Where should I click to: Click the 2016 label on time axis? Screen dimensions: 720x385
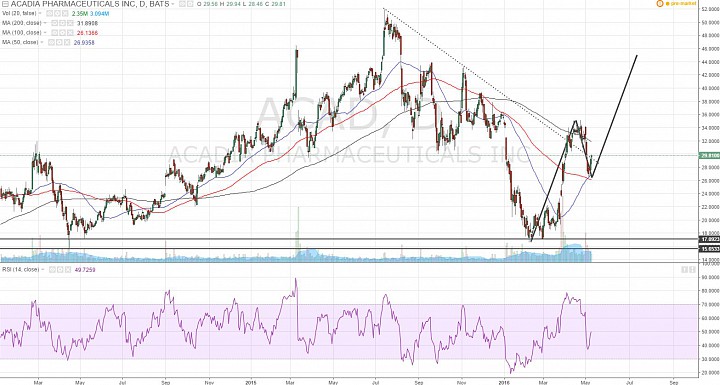coord(504,382)
